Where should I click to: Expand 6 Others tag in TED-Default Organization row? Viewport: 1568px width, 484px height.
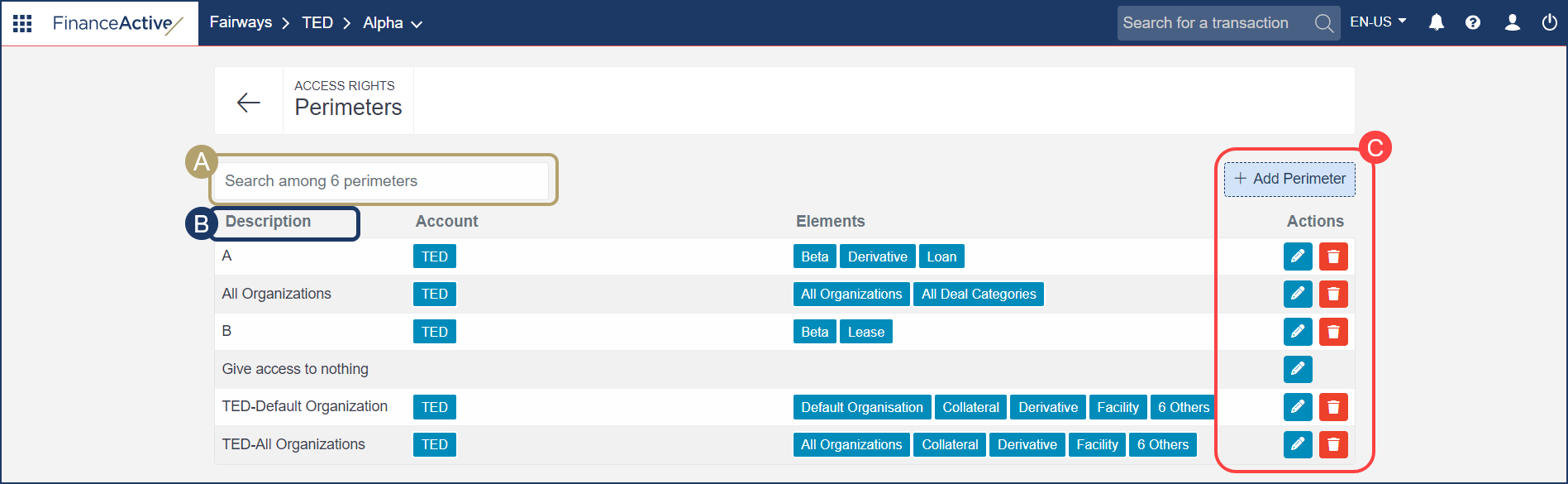pyautogui.click(x=1183, y=407)
